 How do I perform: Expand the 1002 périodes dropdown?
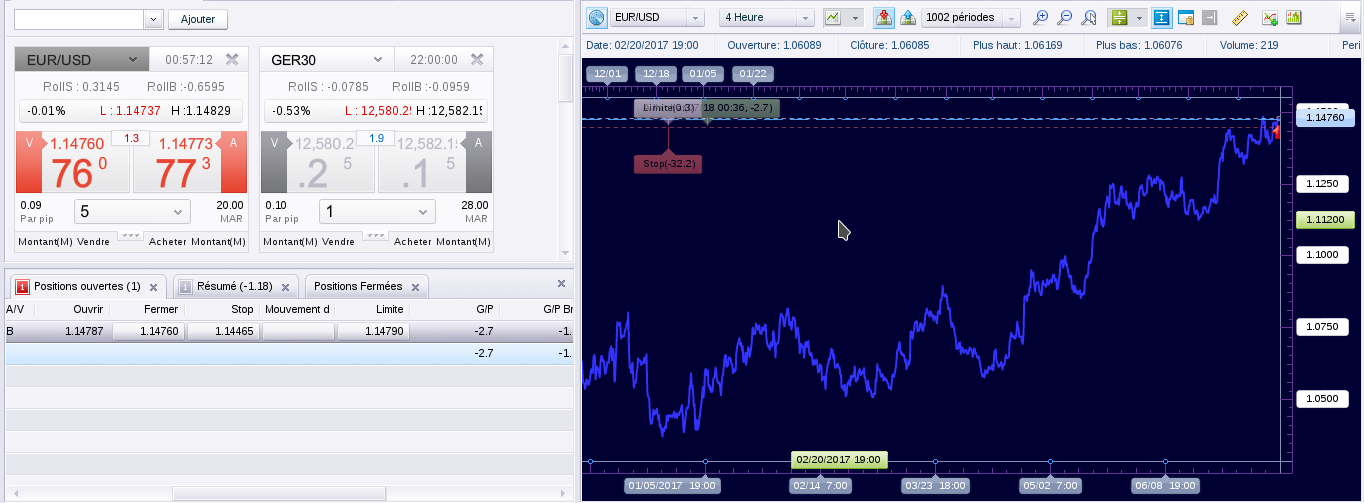(x=971, y=18)
